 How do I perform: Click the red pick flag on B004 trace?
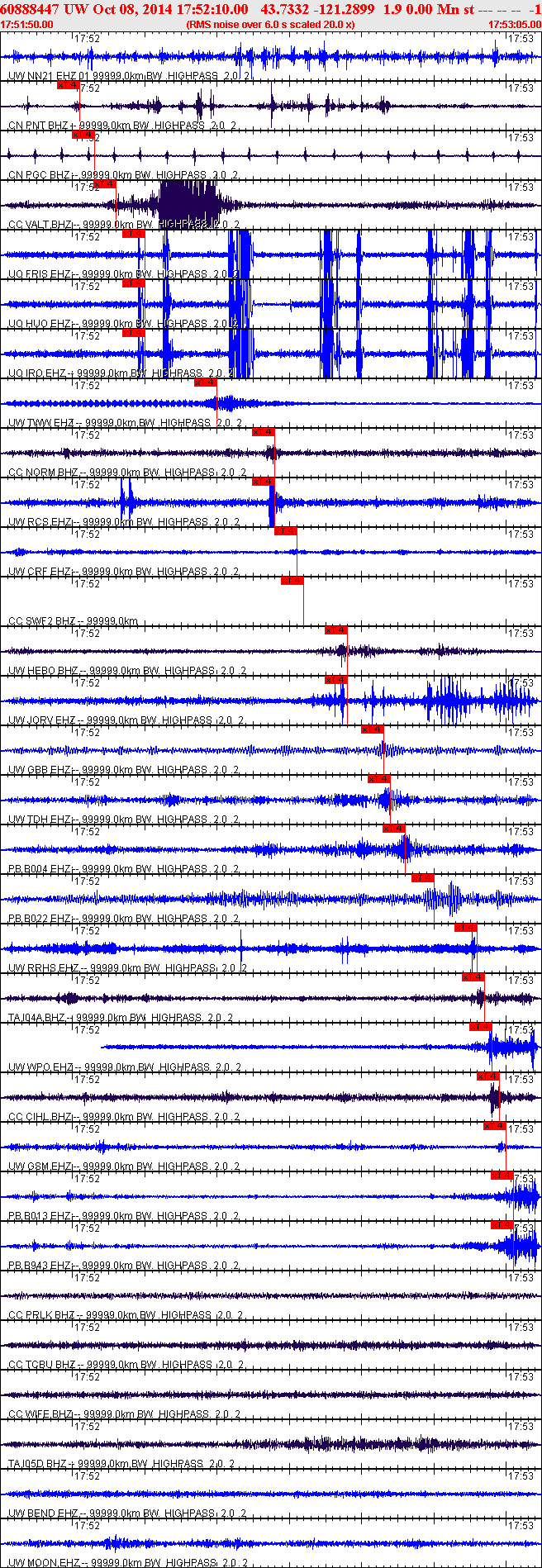click(x=394, y=829)
